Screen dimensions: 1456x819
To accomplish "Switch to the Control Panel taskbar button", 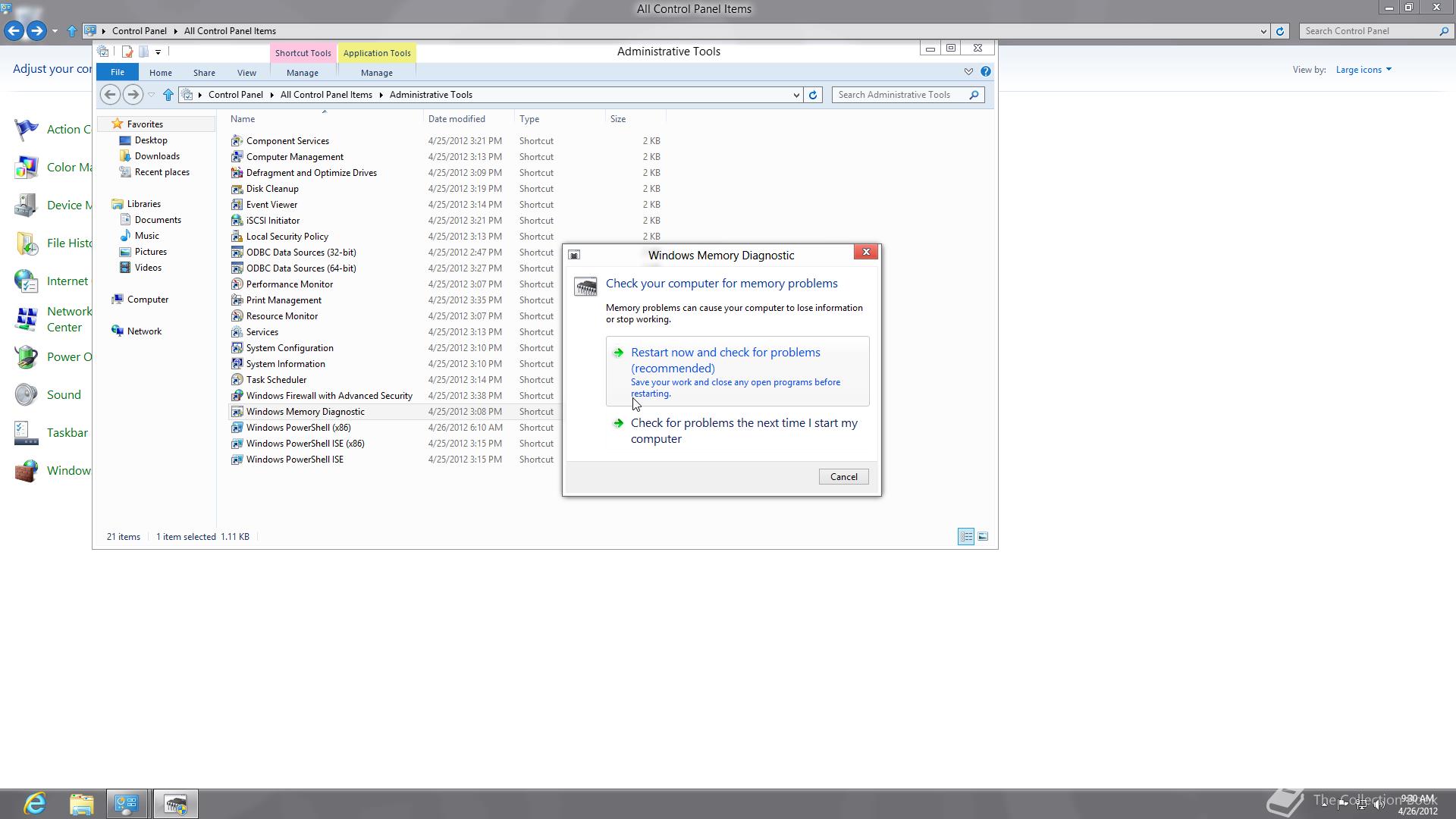I will pyautogui.click(x=127, y=804).
